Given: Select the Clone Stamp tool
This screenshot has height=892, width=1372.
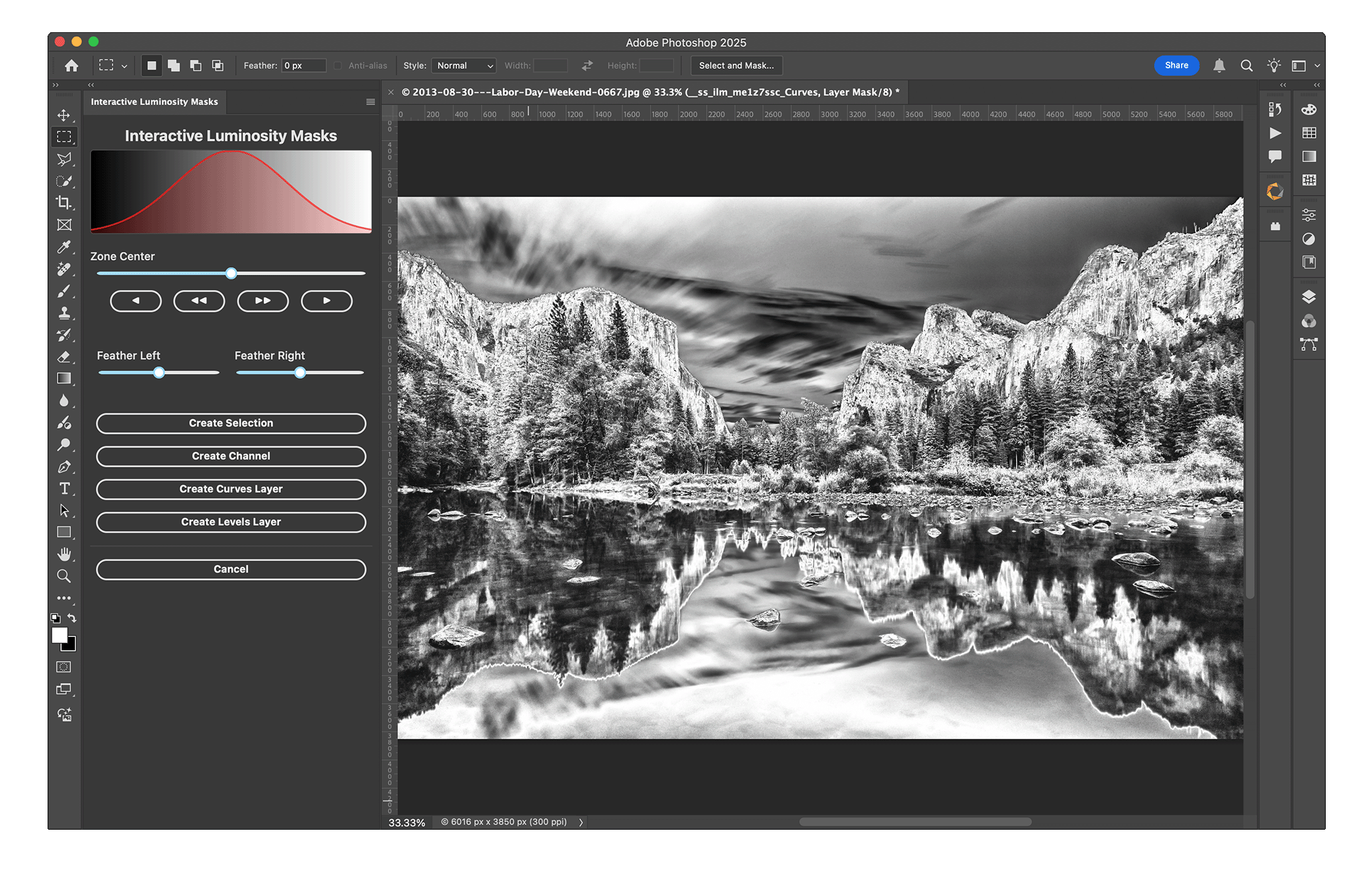Looking at the screenshot, I should click(64, 313).
